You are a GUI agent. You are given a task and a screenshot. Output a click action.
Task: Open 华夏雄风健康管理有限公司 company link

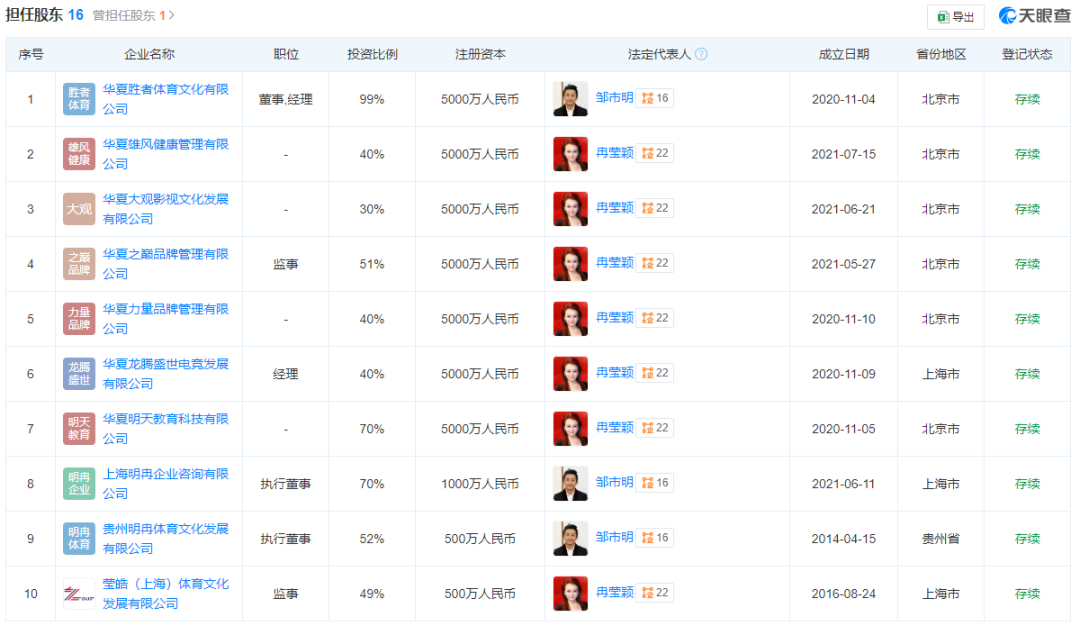tap(165, 154)
